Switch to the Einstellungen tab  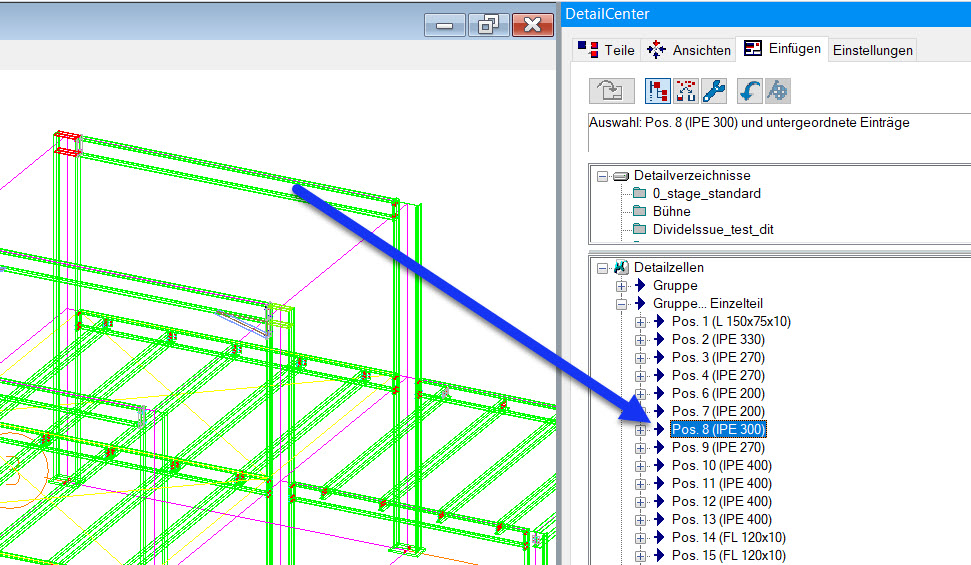click(x=873, y=50)
